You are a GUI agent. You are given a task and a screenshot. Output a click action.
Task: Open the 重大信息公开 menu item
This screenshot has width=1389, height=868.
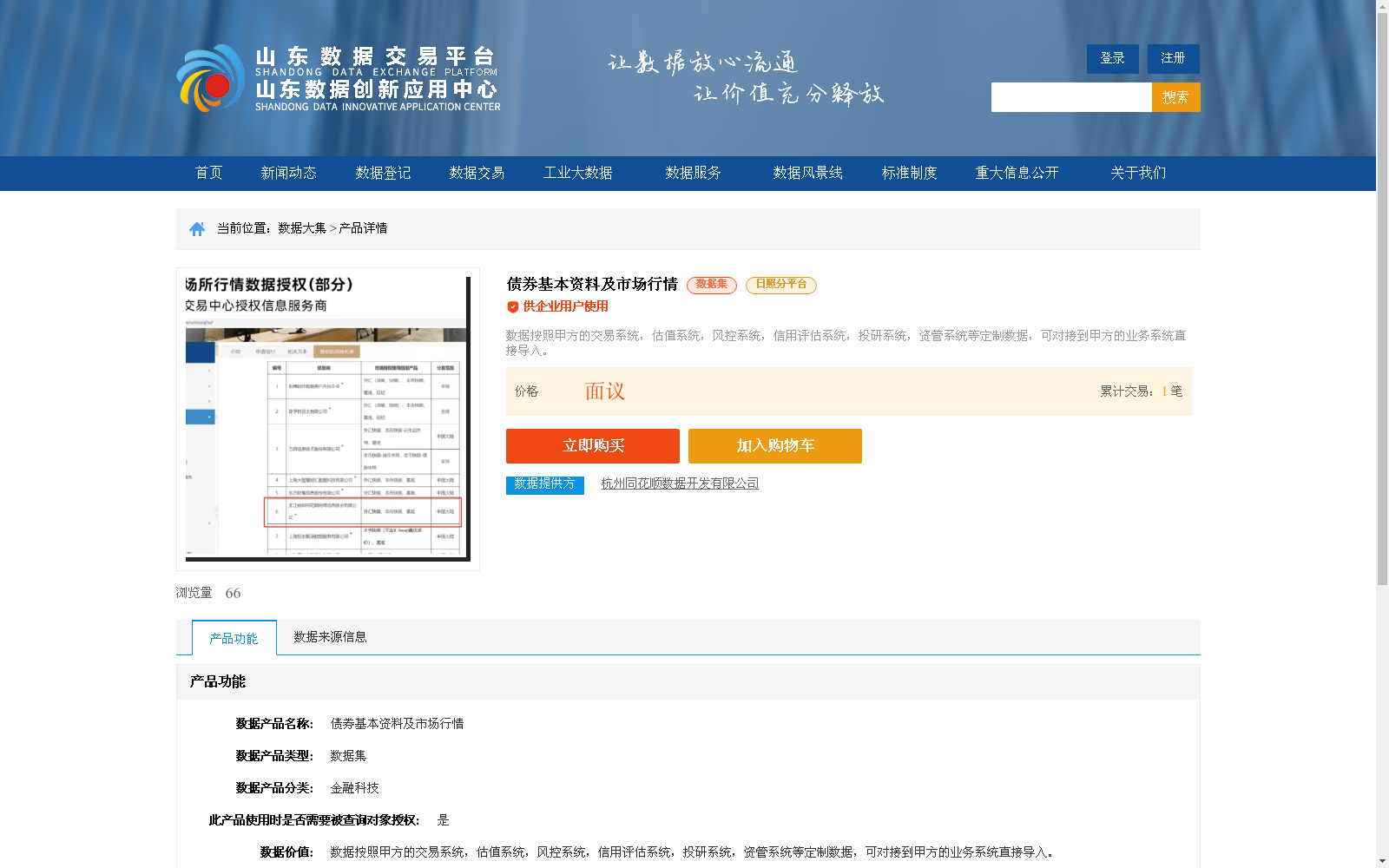(x=1017, y=173)
